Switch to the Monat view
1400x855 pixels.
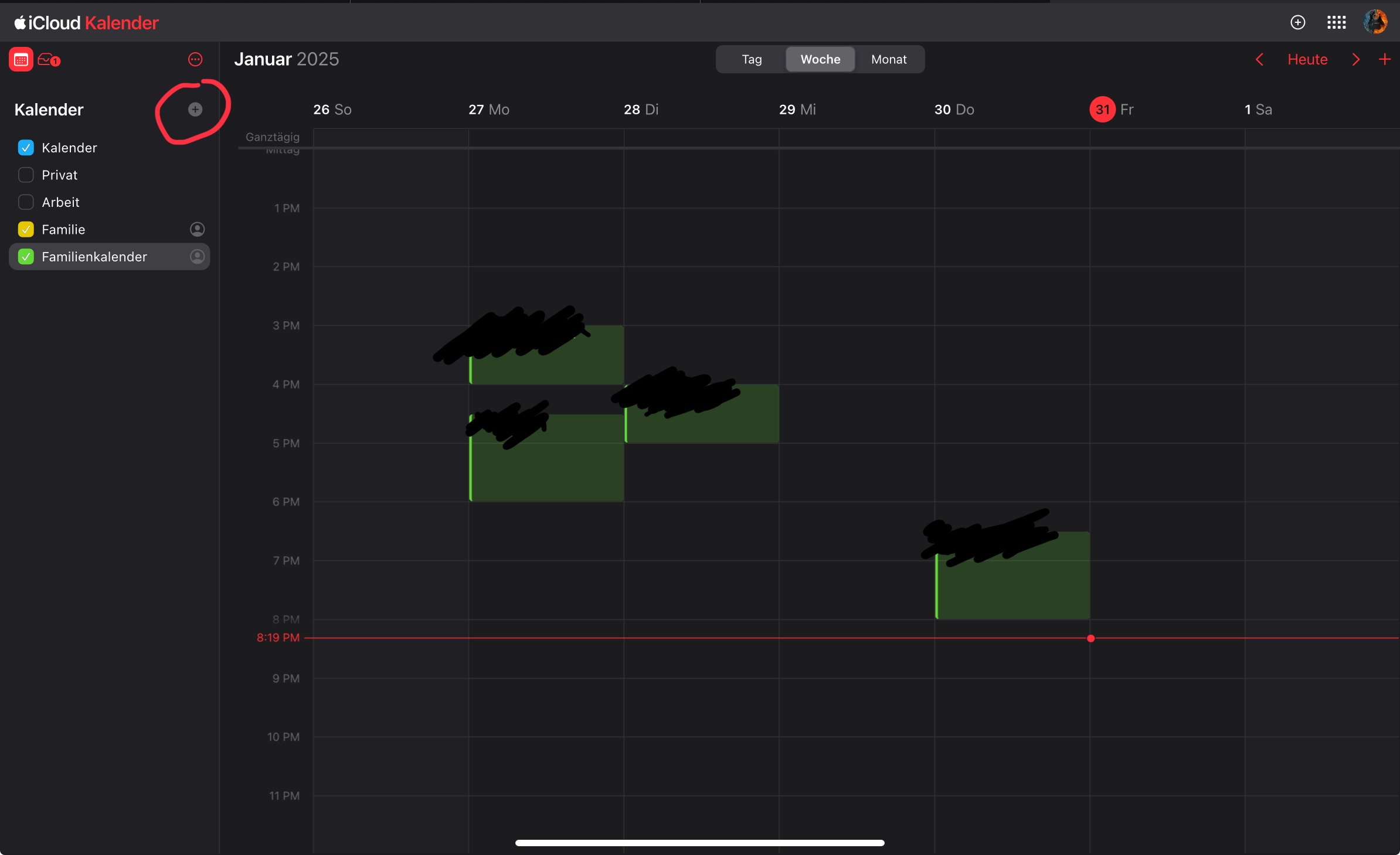[889, 59]
